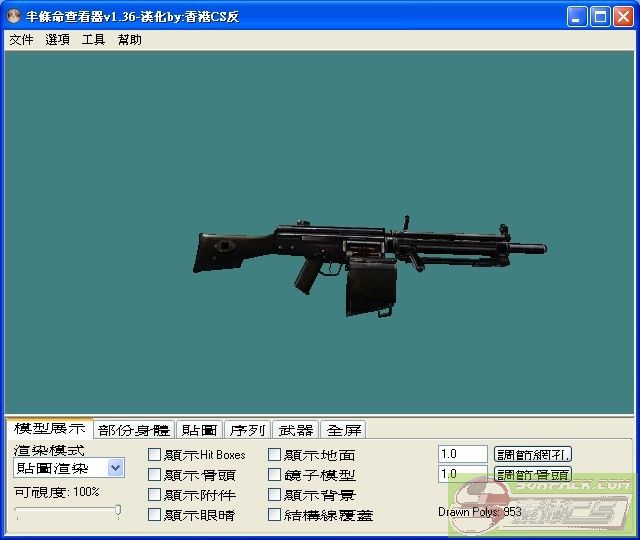Open the 選項 menu

click(x=57, y=40)
